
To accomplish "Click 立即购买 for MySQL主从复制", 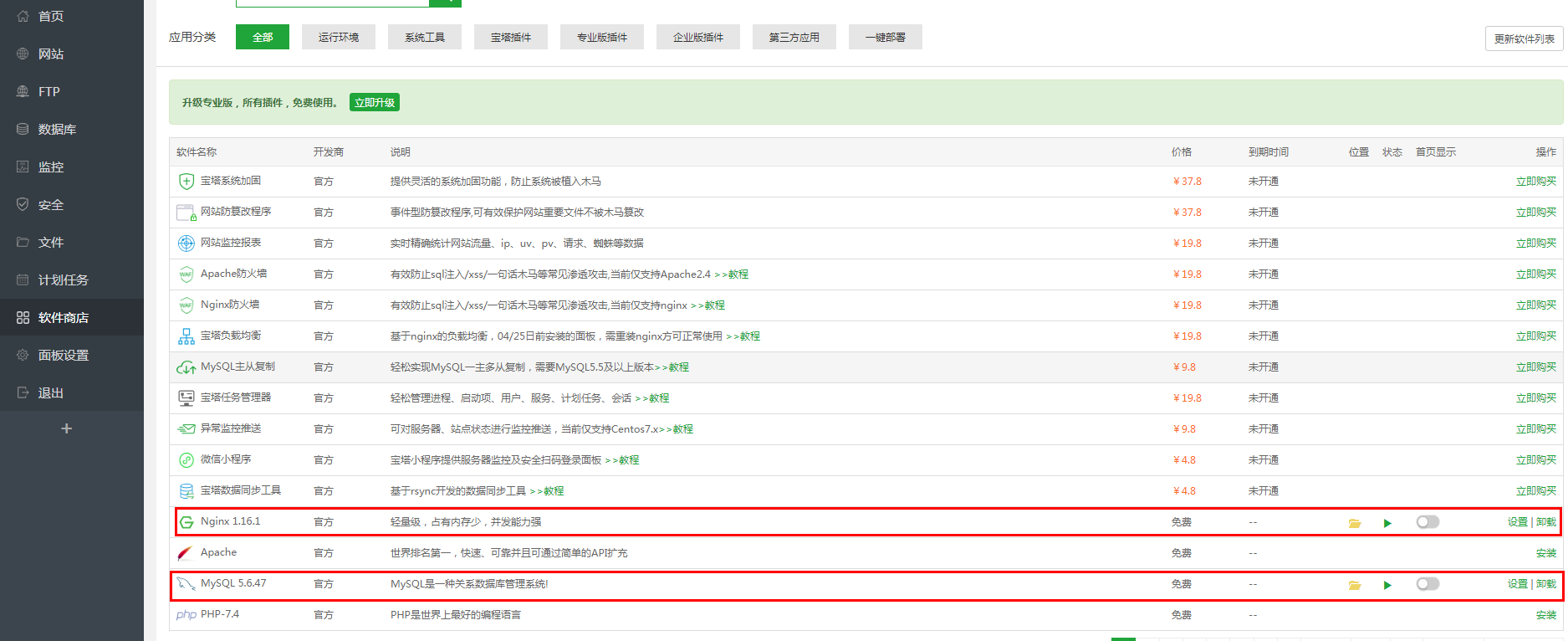I will pyautogui.click(x=1536, y=367).
